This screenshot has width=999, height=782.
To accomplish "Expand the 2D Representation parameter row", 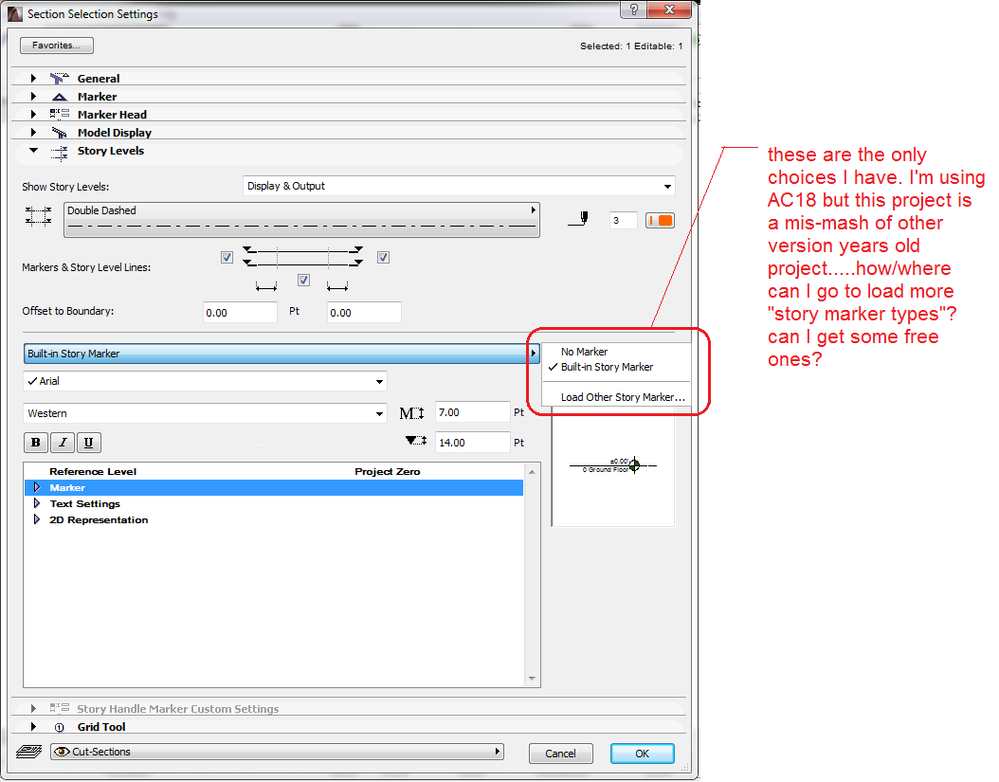I will (x=37, y=519).
